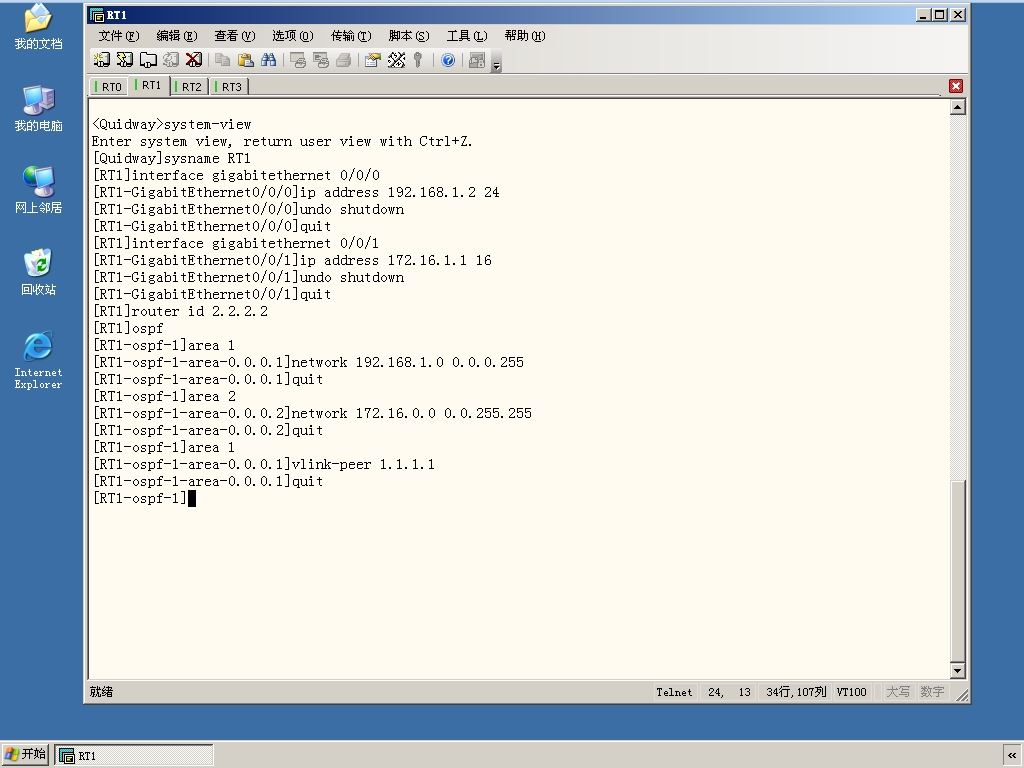
Task: Open the 查看(V) menu
Action: [235, 36]
